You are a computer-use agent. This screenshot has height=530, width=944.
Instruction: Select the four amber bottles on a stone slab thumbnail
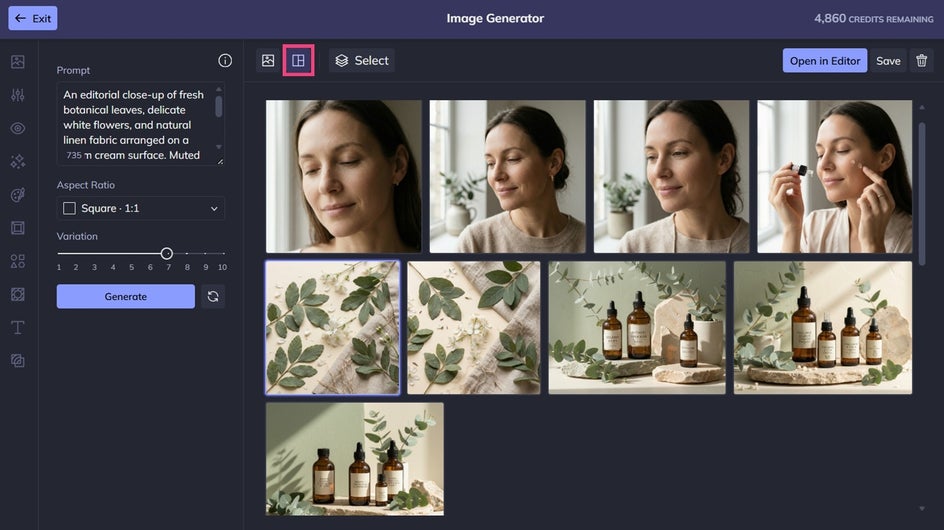coord(823,328)
